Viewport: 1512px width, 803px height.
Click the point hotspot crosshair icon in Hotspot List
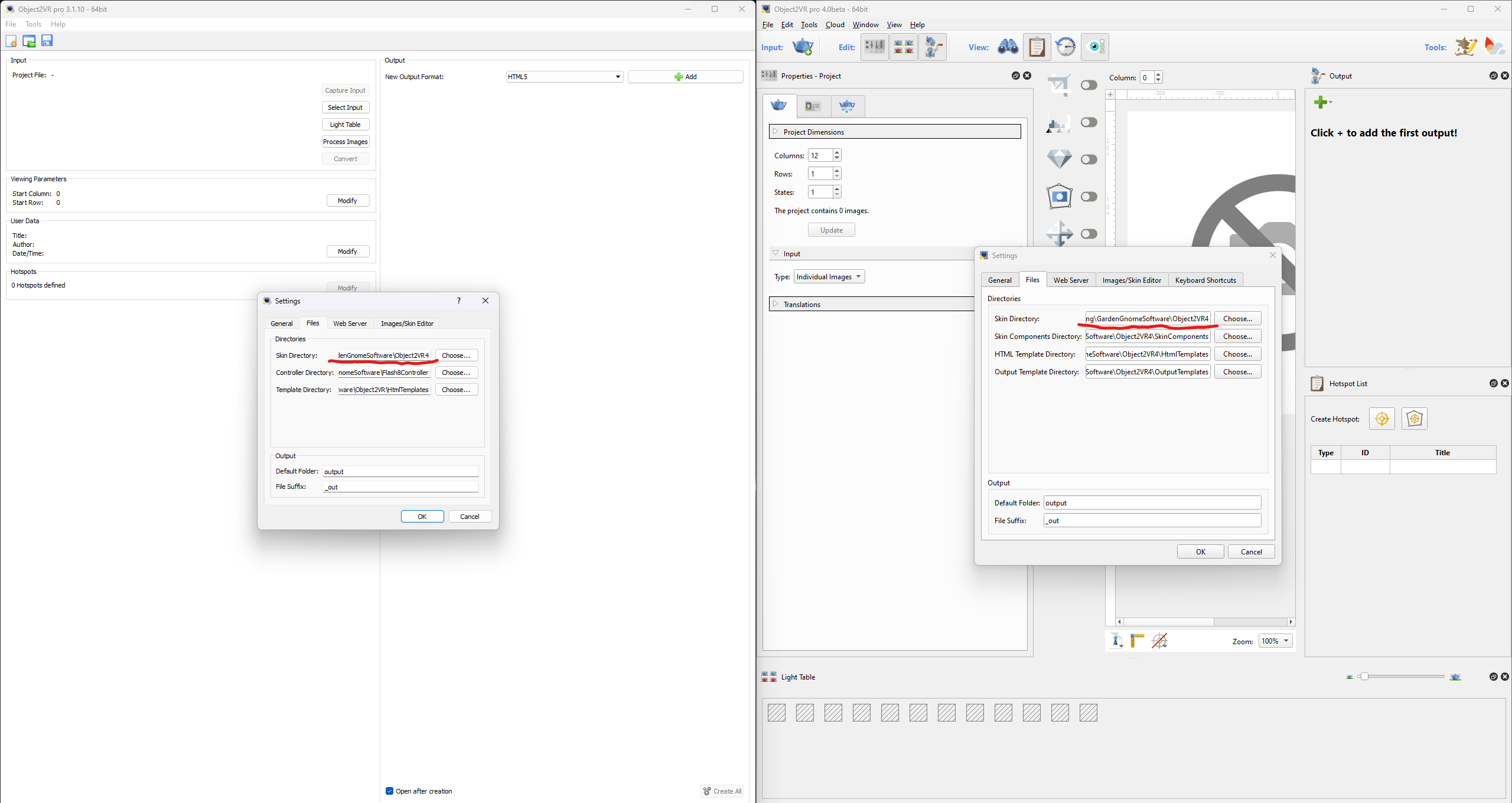click(x=1382, y=419)
